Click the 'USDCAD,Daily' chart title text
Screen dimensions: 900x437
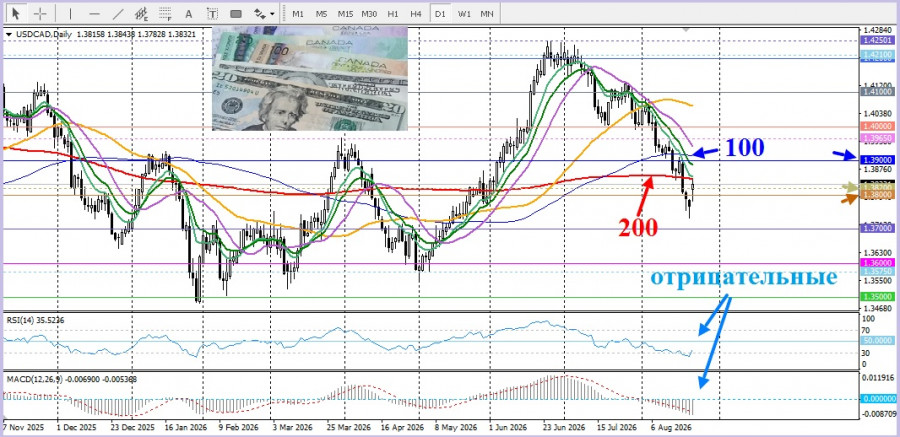43,34
